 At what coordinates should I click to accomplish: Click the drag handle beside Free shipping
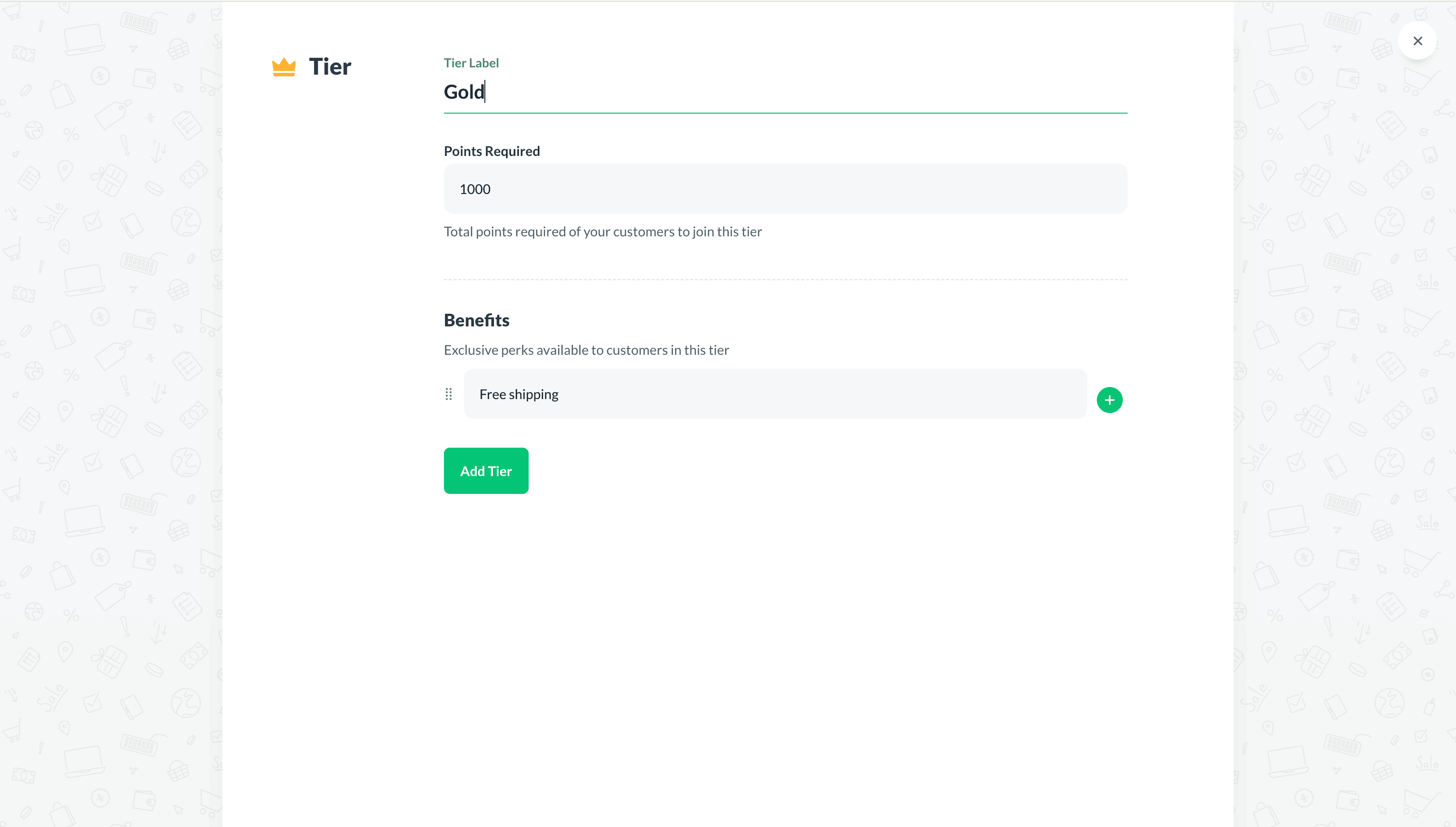click(x=449, y=394)
